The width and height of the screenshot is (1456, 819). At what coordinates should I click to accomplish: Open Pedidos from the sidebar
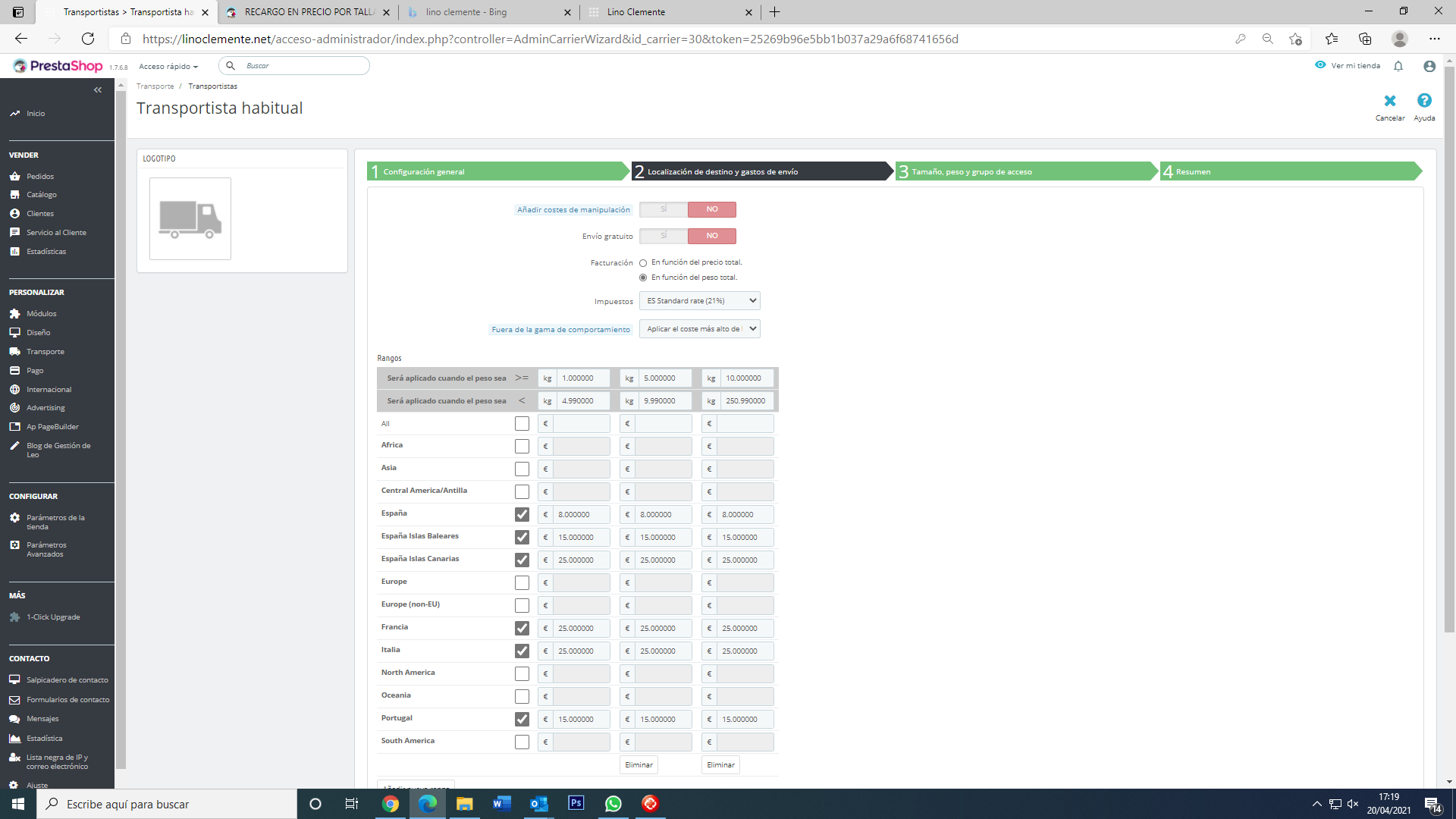pos(40,176)
